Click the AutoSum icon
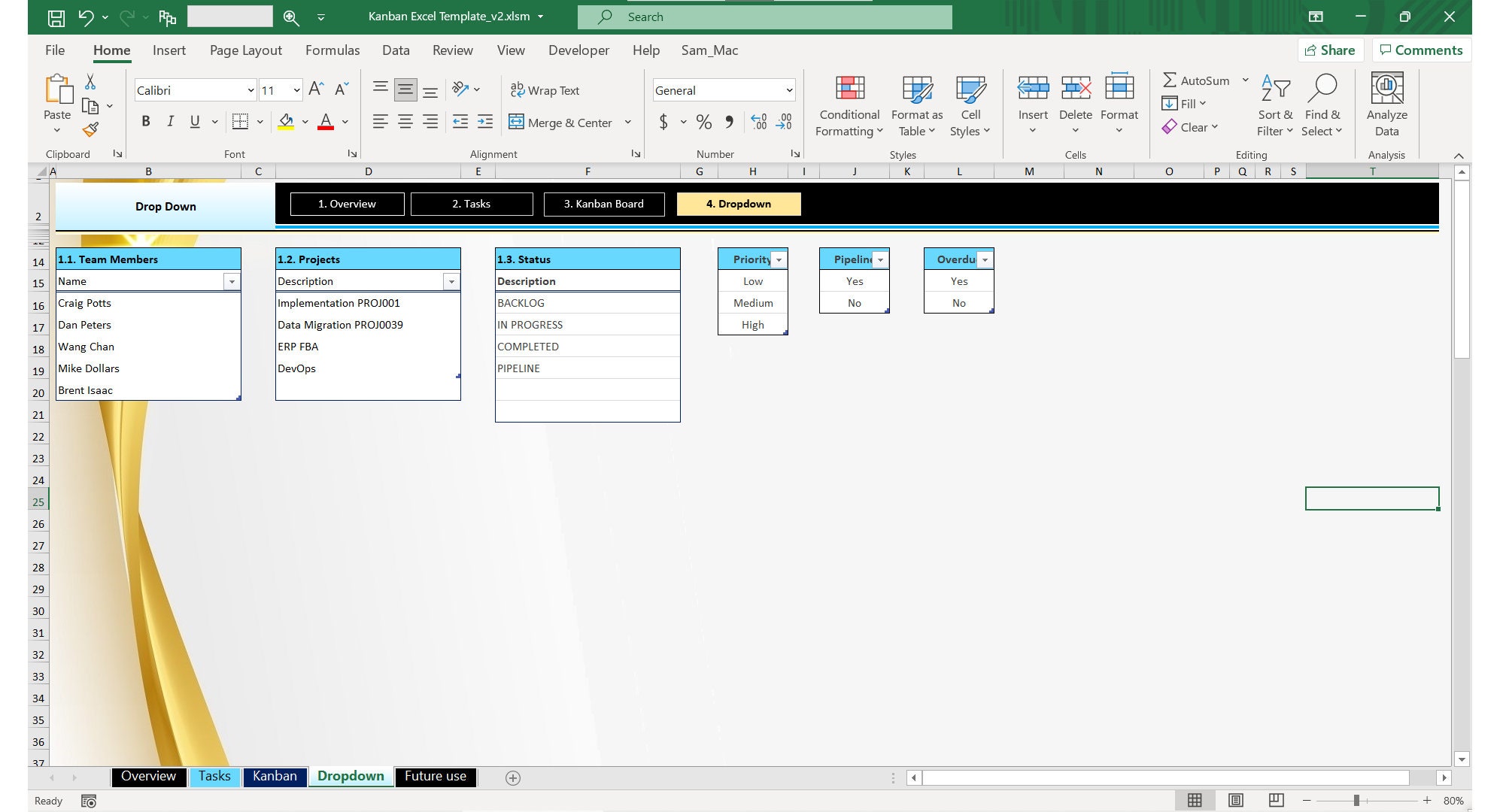Screen dimensions: 1506x812 tap(1170, 80)
